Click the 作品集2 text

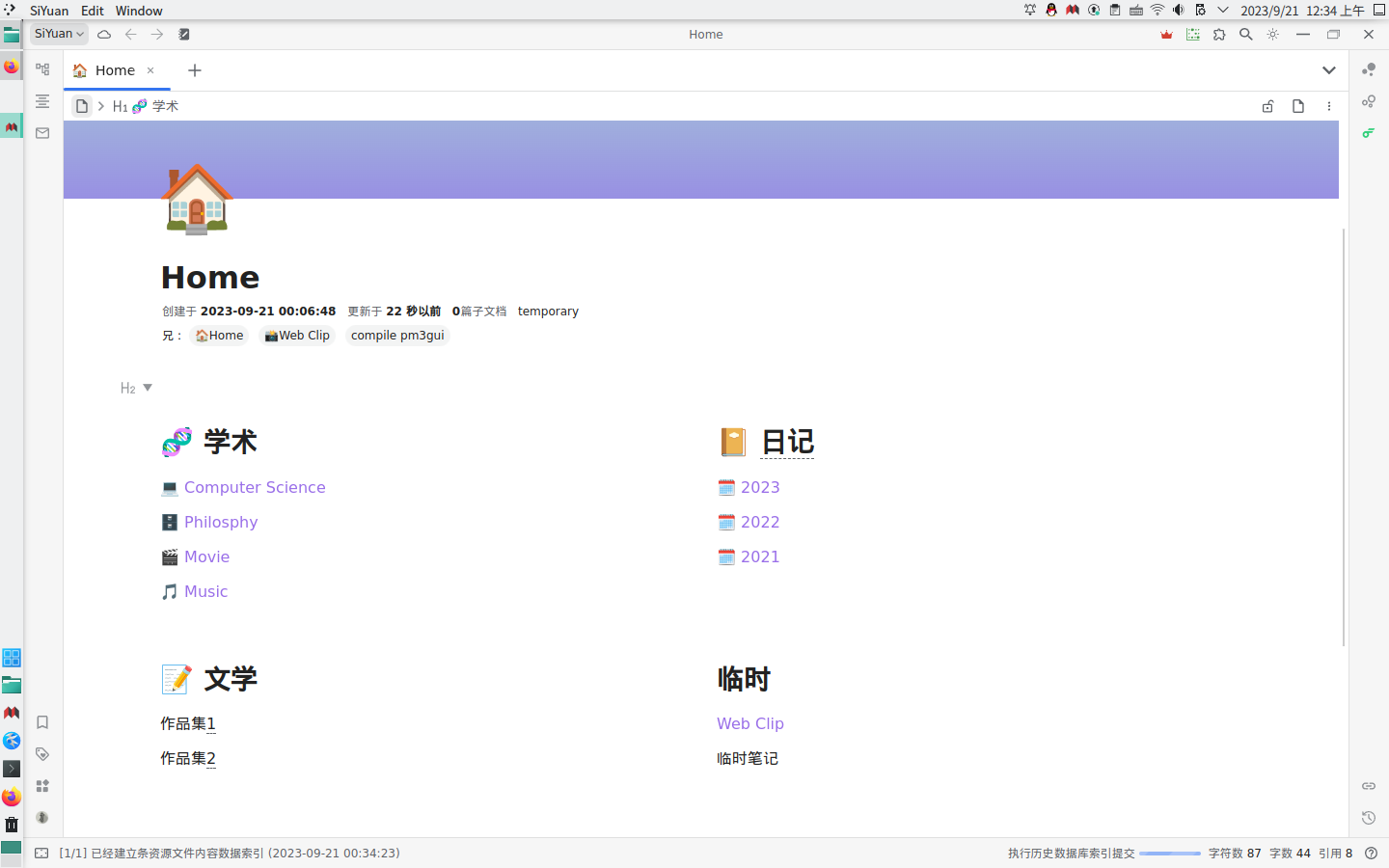pos(188,758)
